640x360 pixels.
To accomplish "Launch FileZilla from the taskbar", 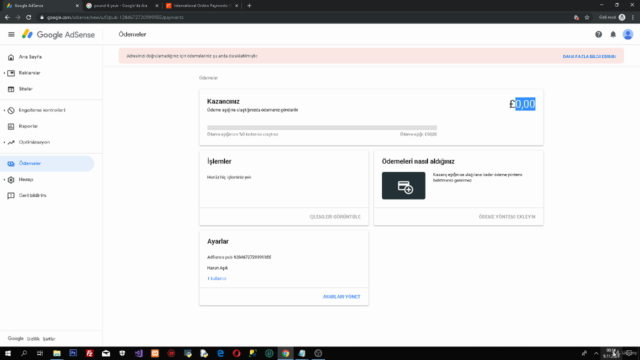I will (x=89, y=353).
